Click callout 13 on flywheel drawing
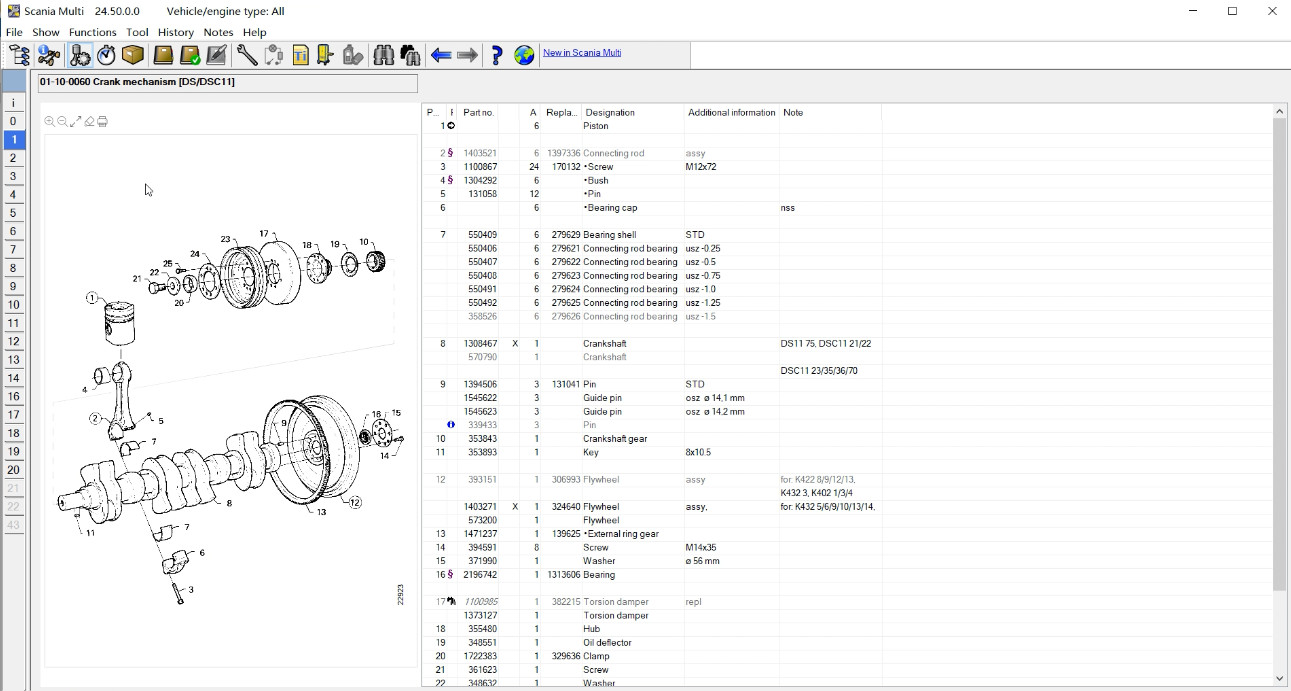 pyautogui.click(x=321, y=512)
